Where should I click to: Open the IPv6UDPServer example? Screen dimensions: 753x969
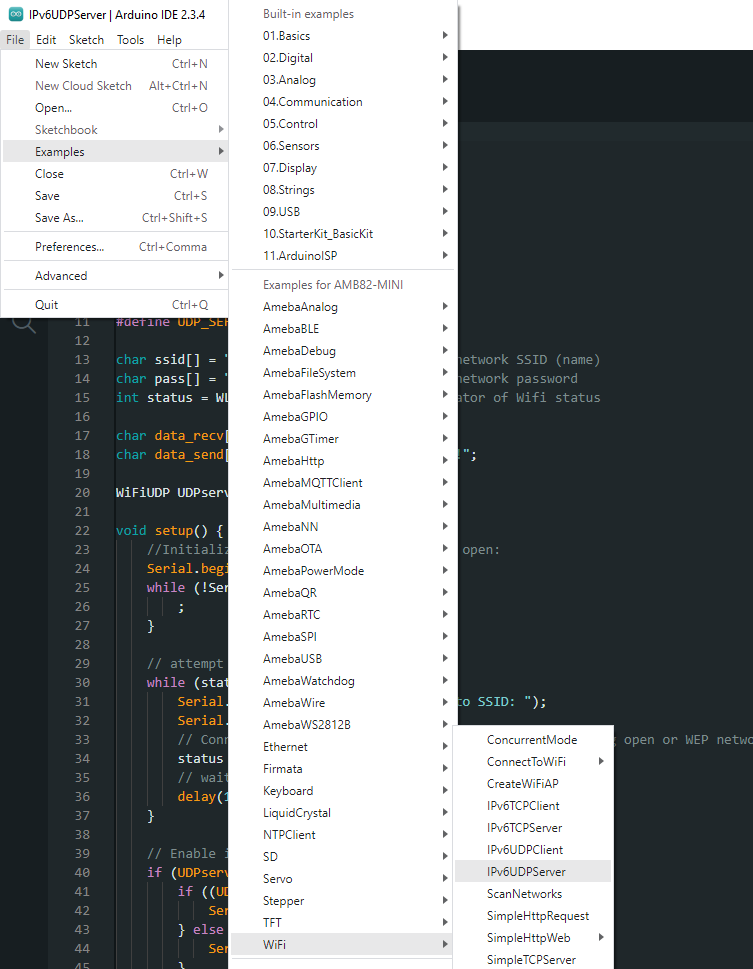(526, 872)
